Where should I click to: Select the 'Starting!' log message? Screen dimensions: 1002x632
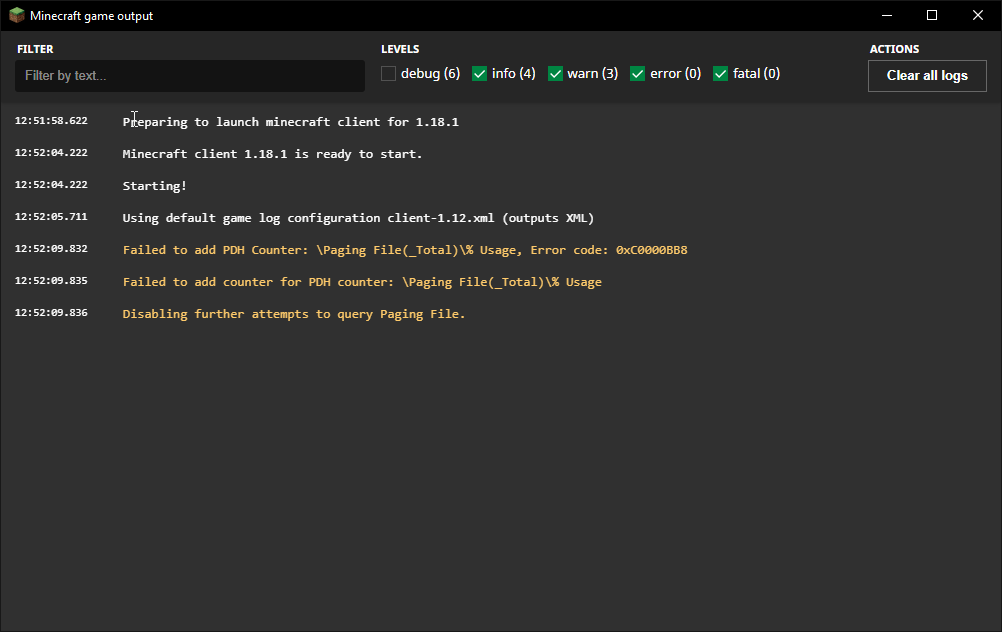[154, 186]
